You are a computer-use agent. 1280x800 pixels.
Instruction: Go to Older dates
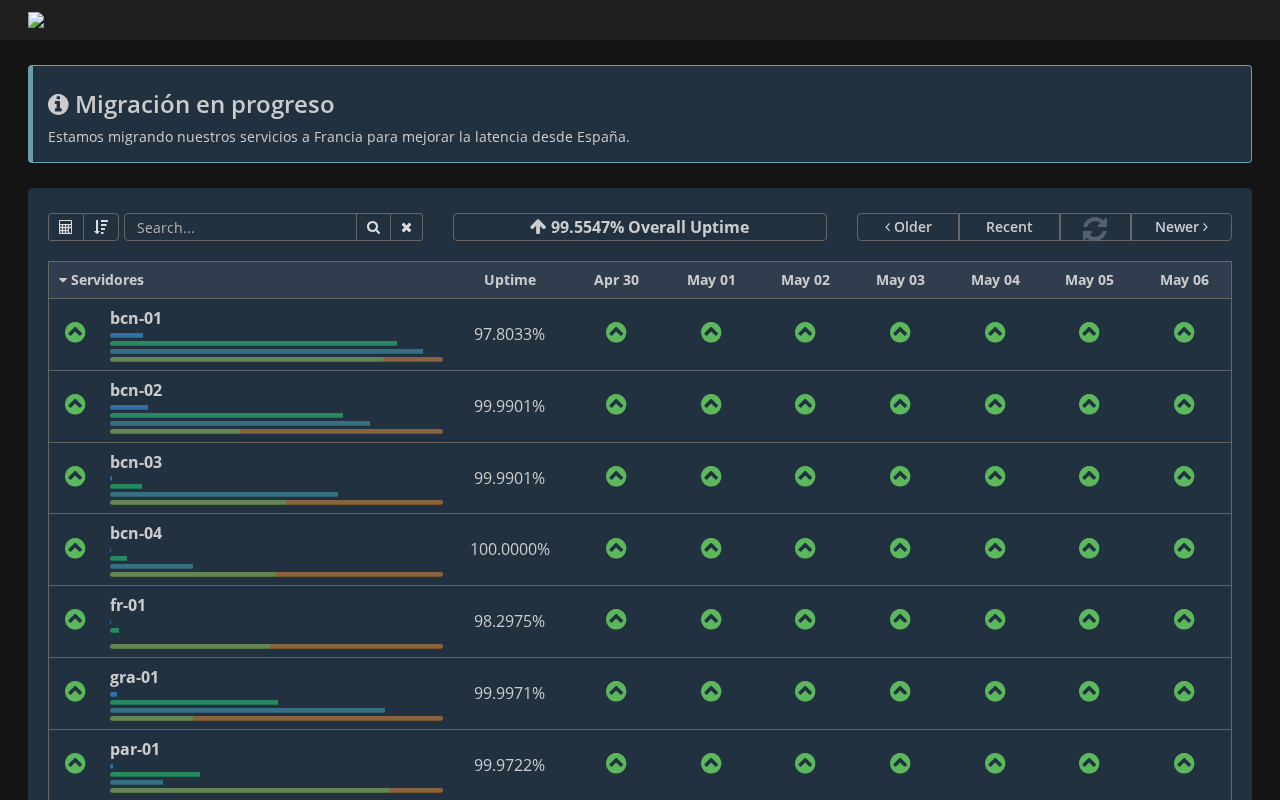pos(908,227)
